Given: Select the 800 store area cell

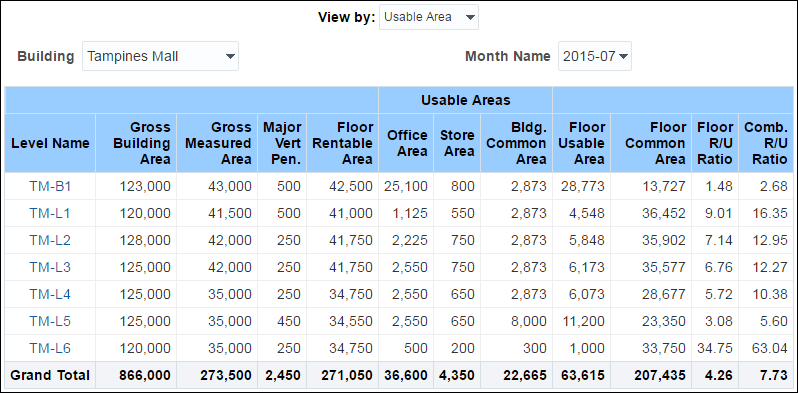Looking at the screenshot, I should [x=457, y=186].
